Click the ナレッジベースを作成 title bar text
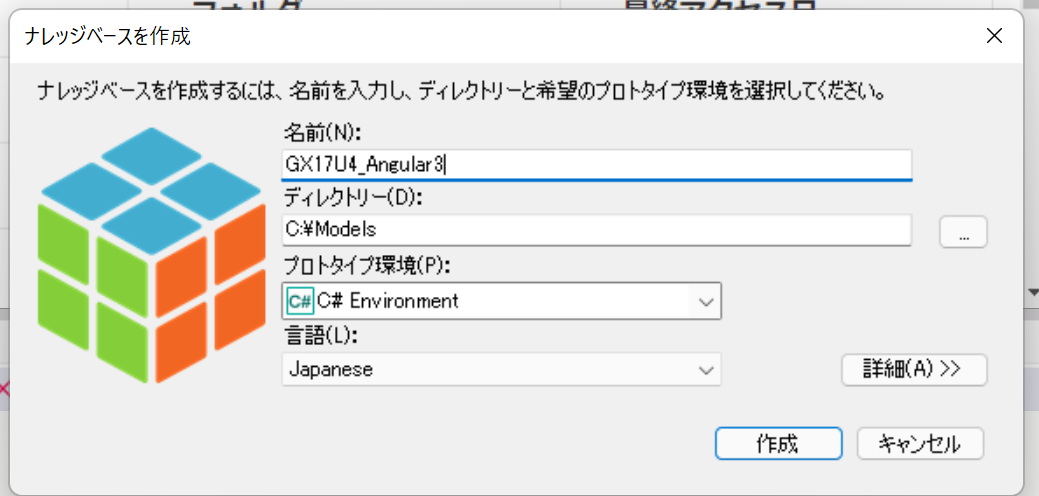This screenshot has height=496, width=1039. pyautogui.click(x=107, y=36)
